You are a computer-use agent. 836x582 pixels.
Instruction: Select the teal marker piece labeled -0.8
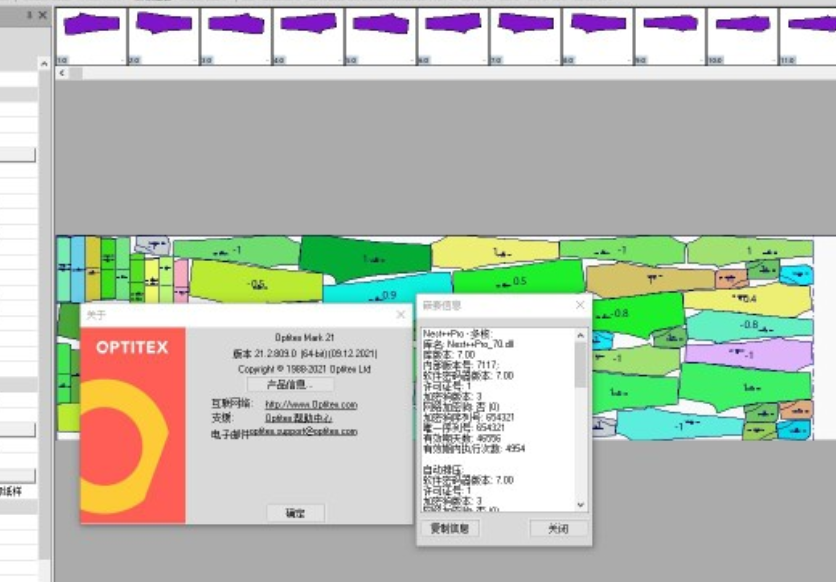coord(749,325)
